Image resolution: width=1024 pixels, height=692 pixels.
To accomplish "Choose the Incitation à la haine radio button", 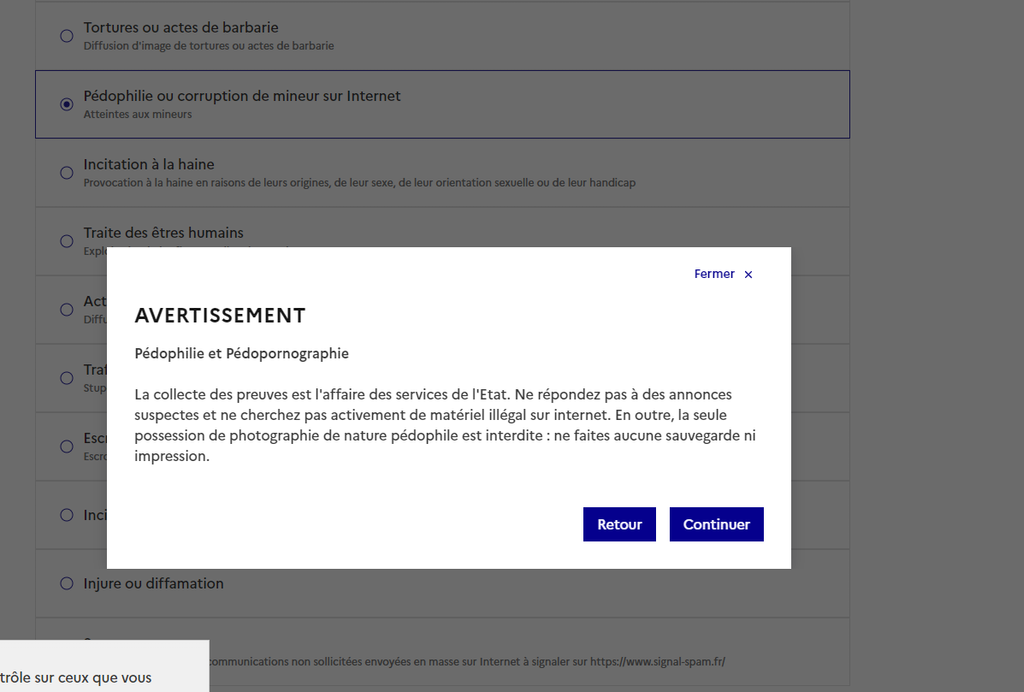I will [x=67, y=173].
